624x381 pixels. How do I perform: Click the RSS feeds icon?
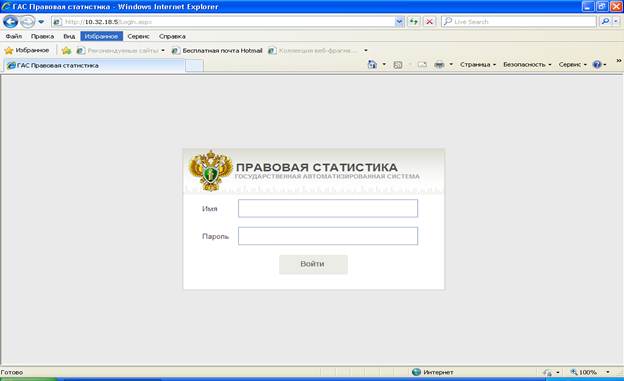coord(398,64)
